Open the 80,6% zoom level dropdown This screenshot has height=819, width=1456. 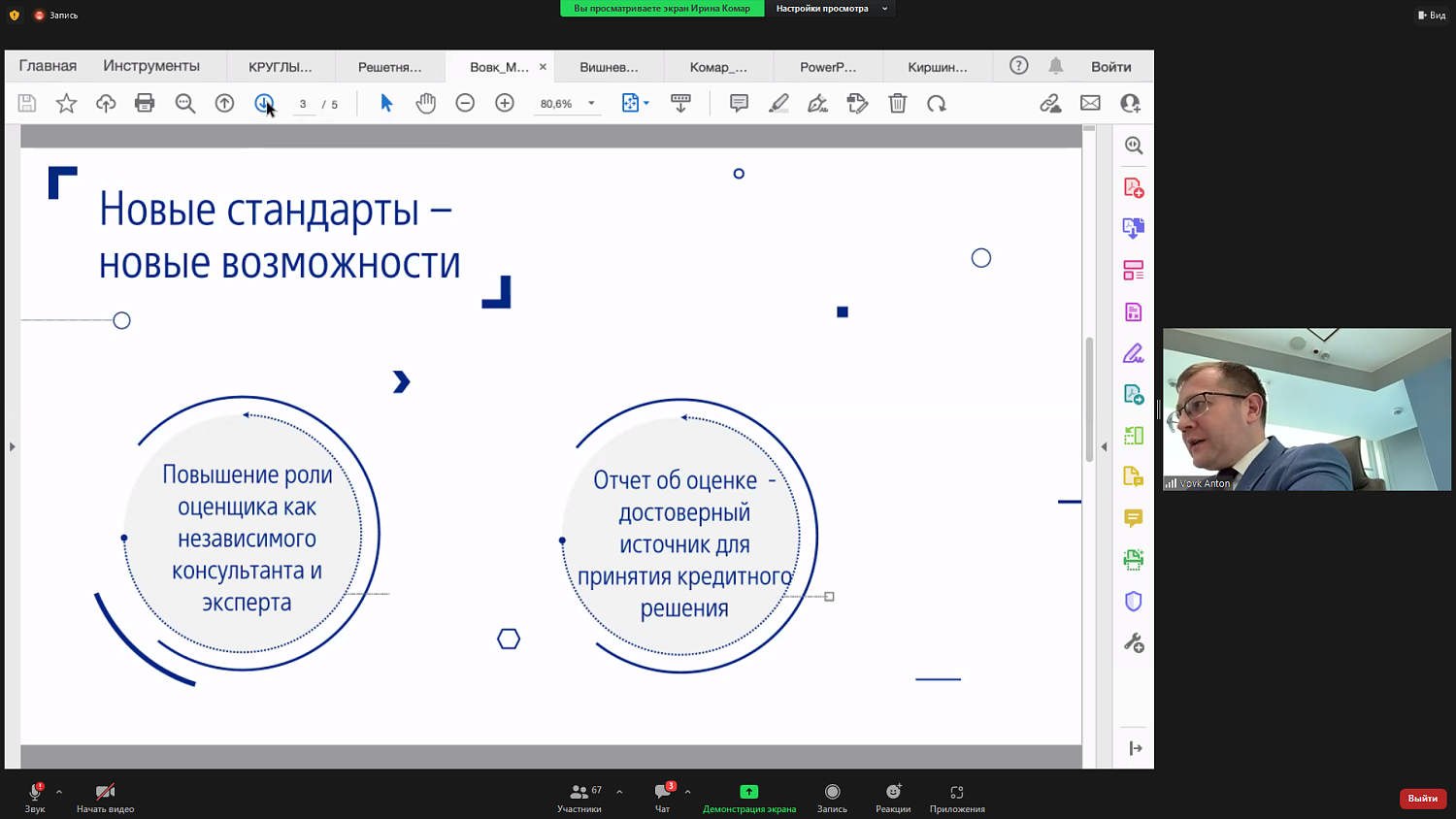pos(591,104)
